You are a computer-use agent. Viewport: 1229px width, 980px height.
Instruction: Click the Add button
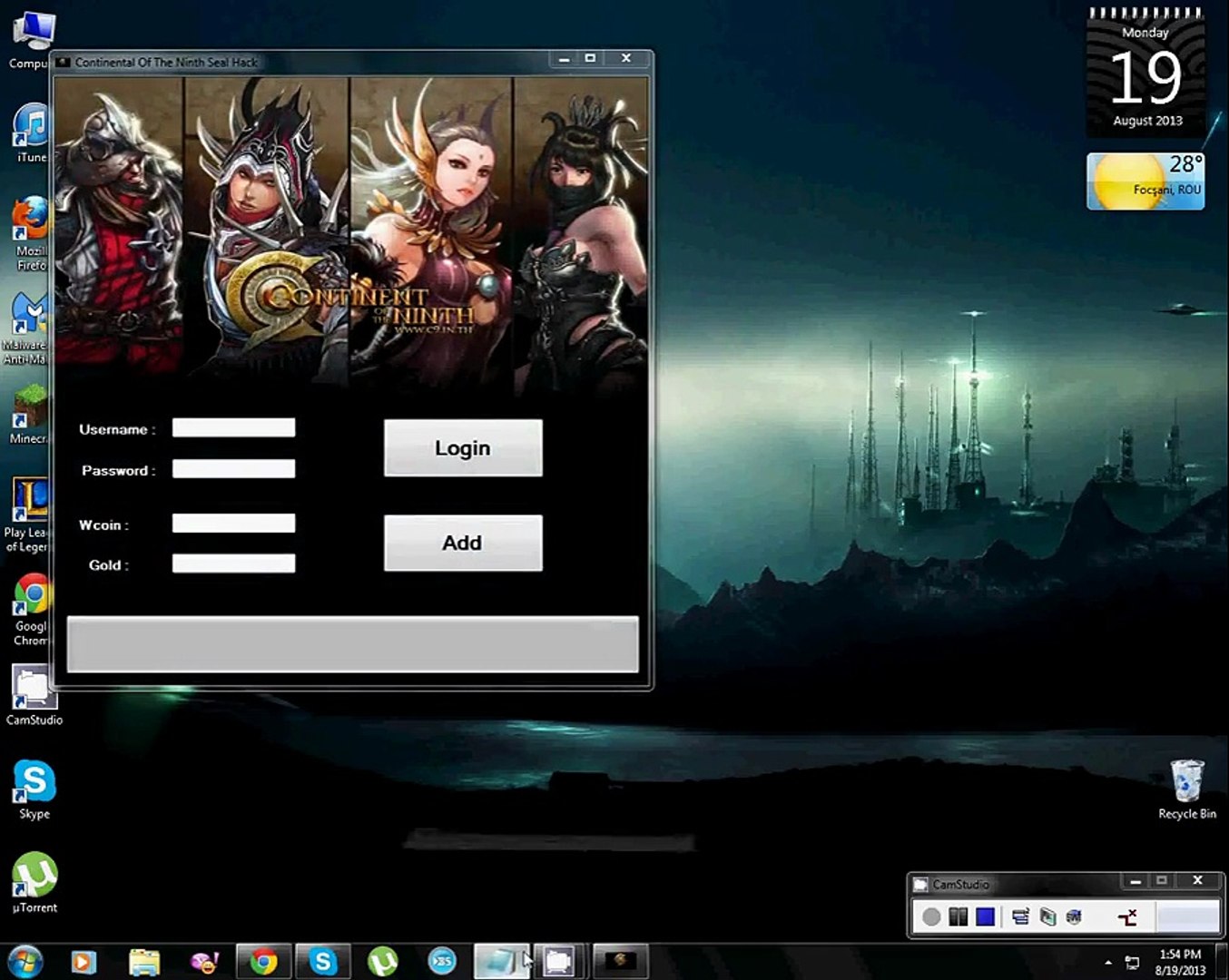[463, 543]
